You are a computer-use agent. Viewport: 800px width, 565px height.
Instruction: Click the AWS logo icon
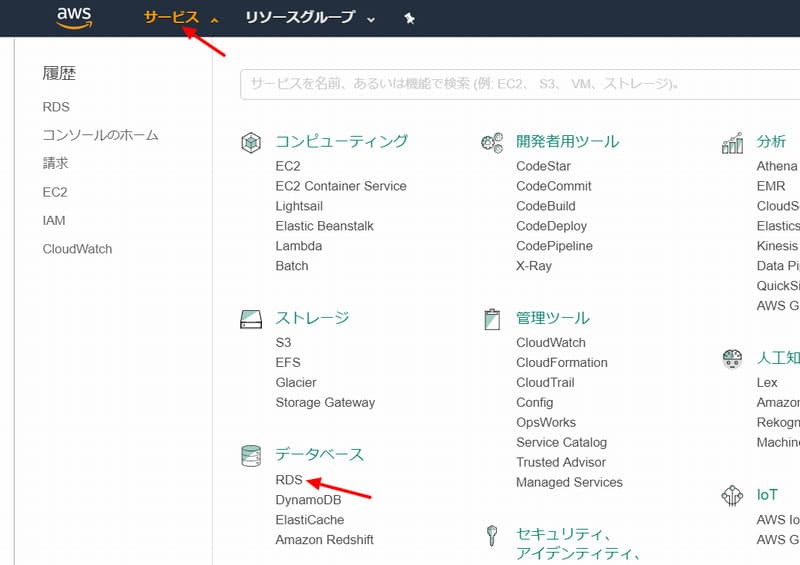(75, 18)
